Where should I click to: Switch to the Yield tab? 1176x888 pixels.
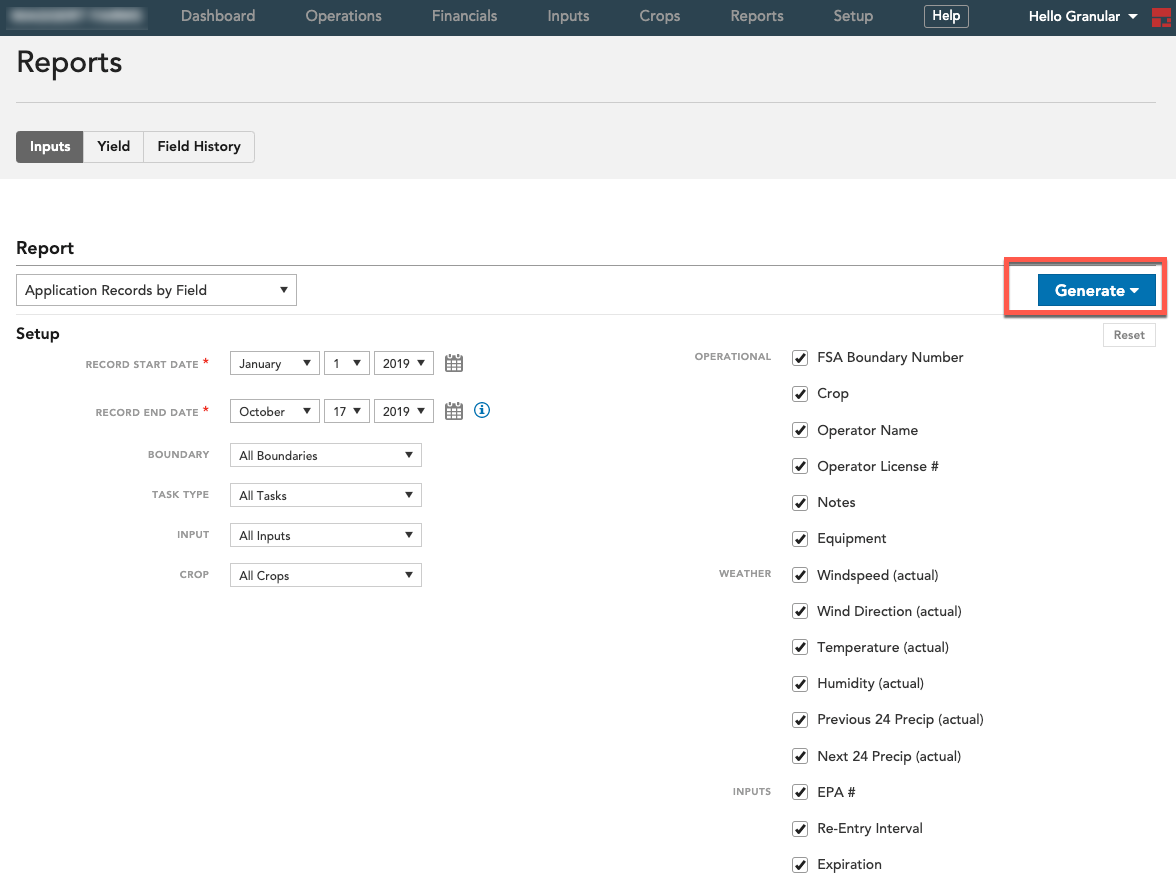tap(113, 147)
